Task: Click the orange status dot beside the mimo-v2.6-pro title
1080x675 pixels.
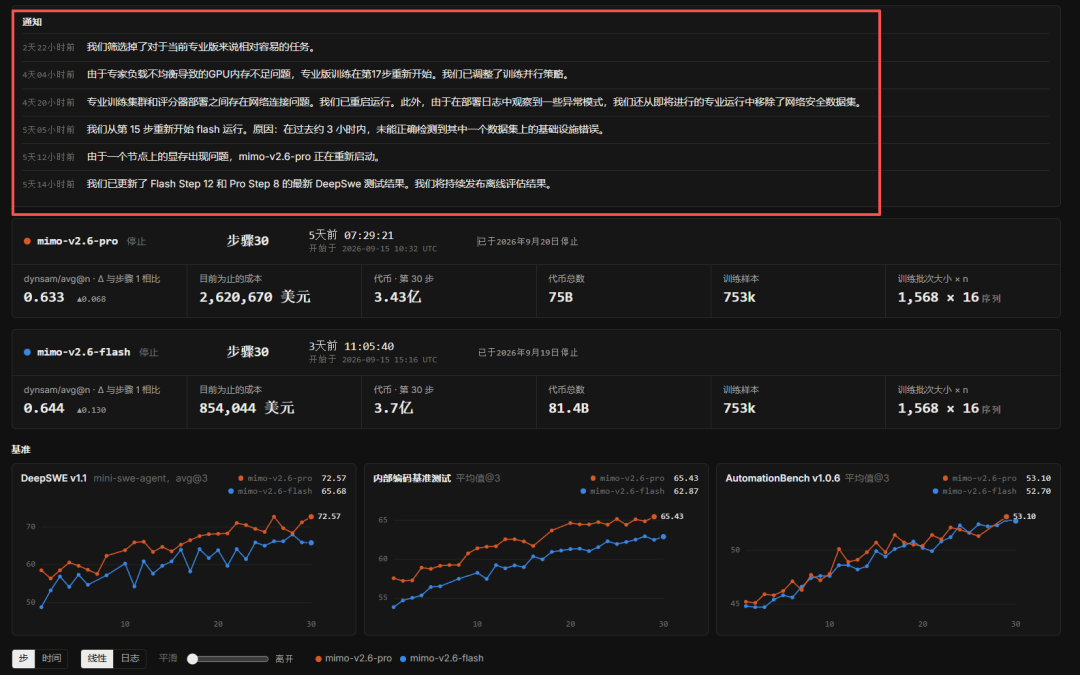Action: click(x=28, y=241)
